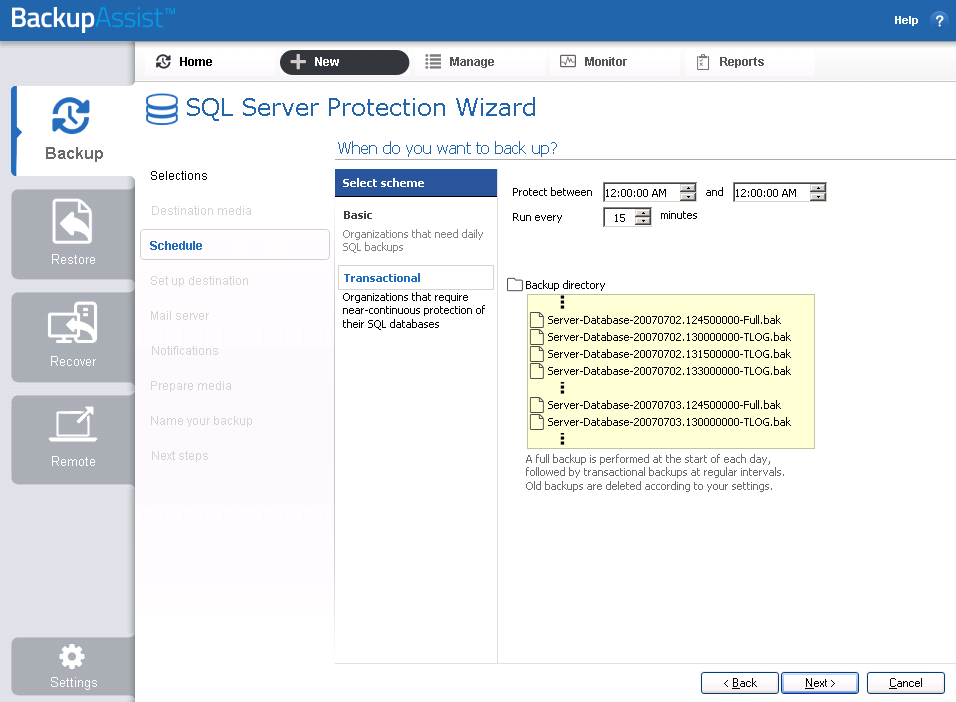Screen dimensions: 956x702
Task: Open the Backup section in sidebar
Action: click(x=74, y=131)
